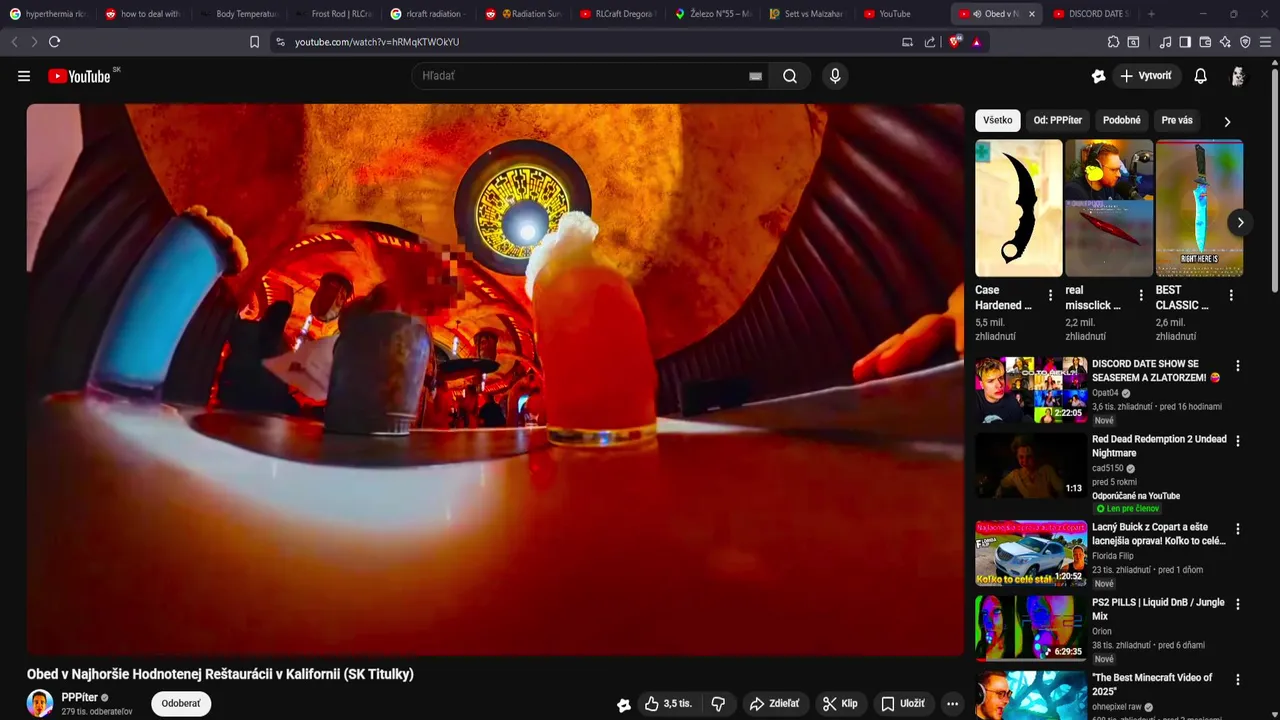
Task: Open the Red Dead Redemption 2 Undead Nightmare title
Action: tap(1159, 446)
